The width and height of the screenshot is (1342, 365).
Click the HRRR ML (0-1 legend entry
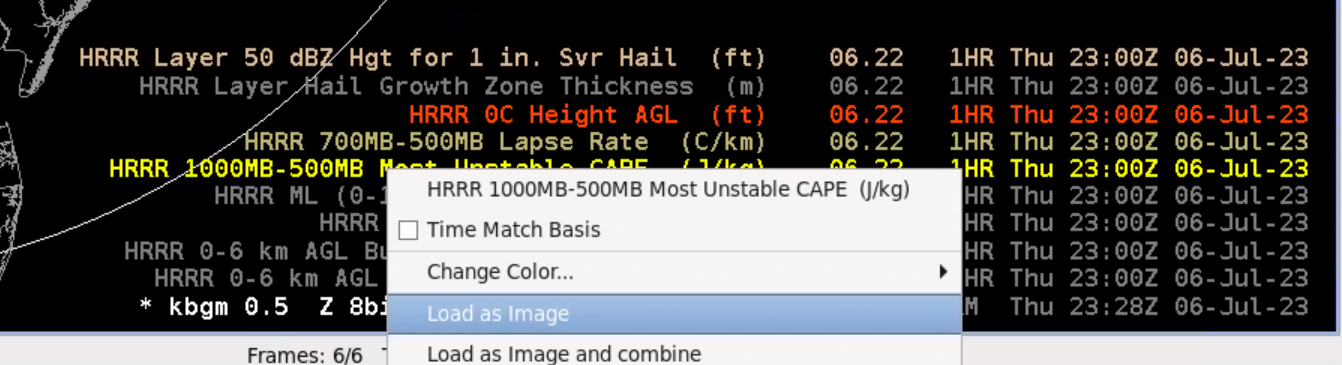300,195
